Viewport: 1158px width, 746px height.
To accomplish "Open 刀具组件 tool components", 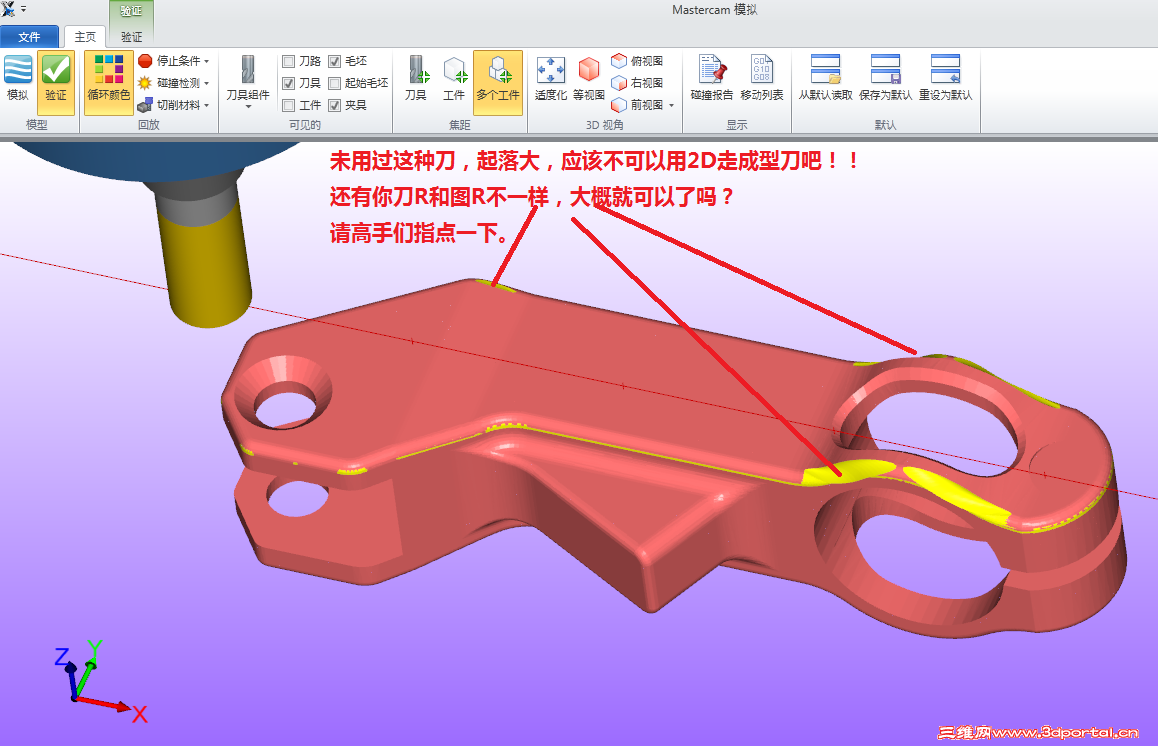I will tap(248, 81).
